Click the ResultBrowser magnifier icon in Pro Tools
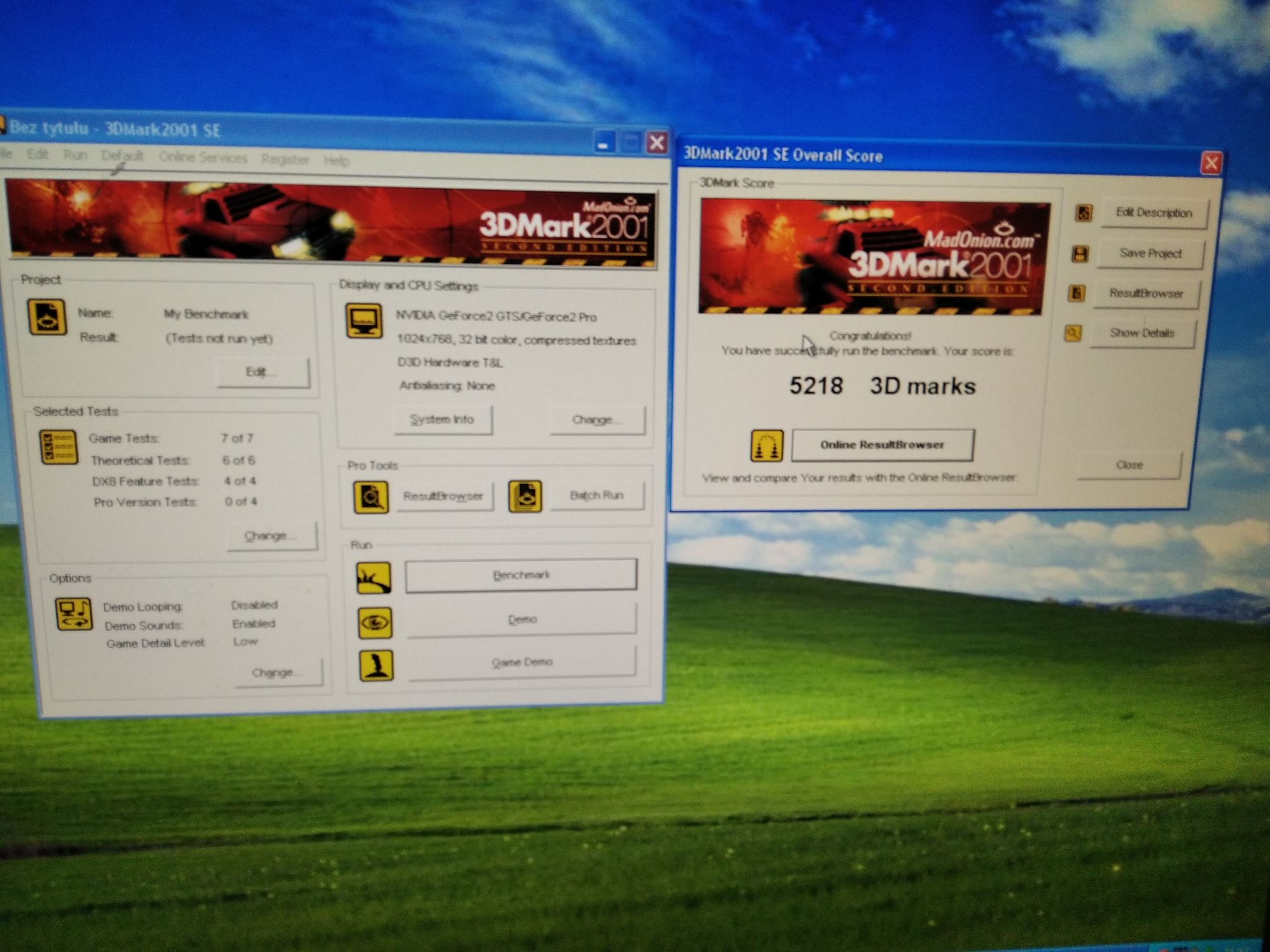1270x952 pixels. [371, 497]
